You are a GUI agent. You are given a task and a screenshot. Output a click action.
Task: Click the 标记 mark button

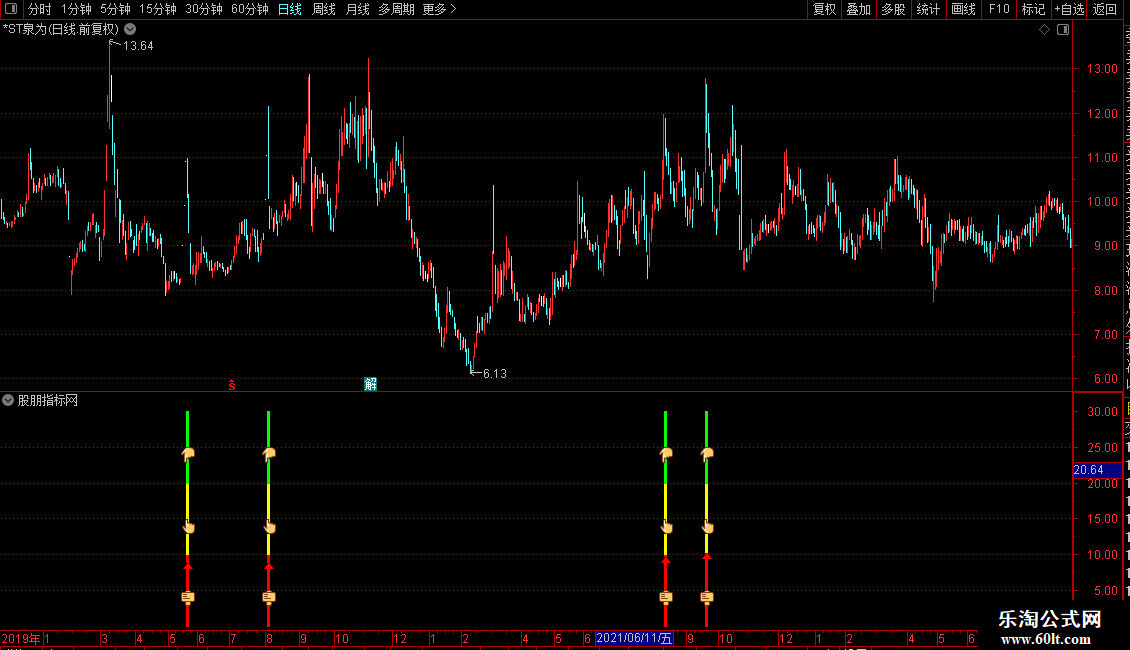[x=1033, y=9]
